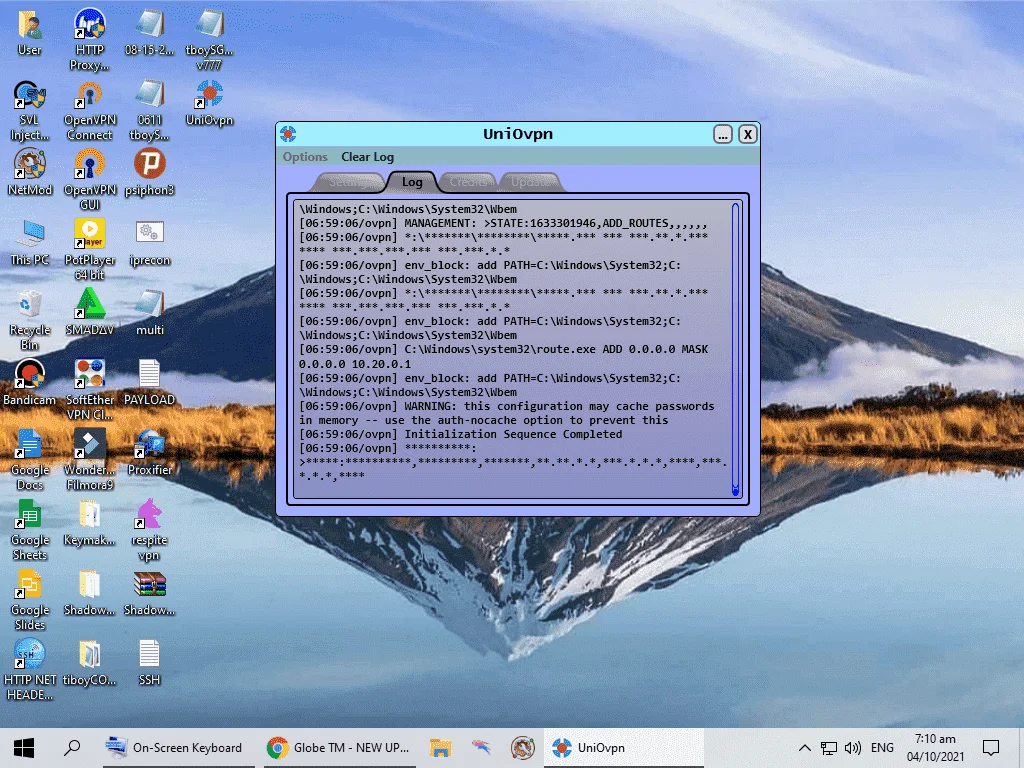
Task: Minimize UniOvpn with the ellipsis button
Action: pos(722,134)
